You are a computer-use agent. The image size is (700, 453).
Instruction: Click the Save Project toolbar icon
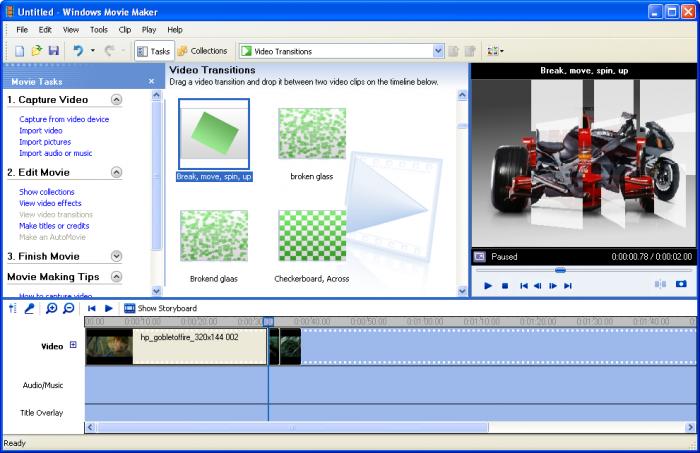53,51
